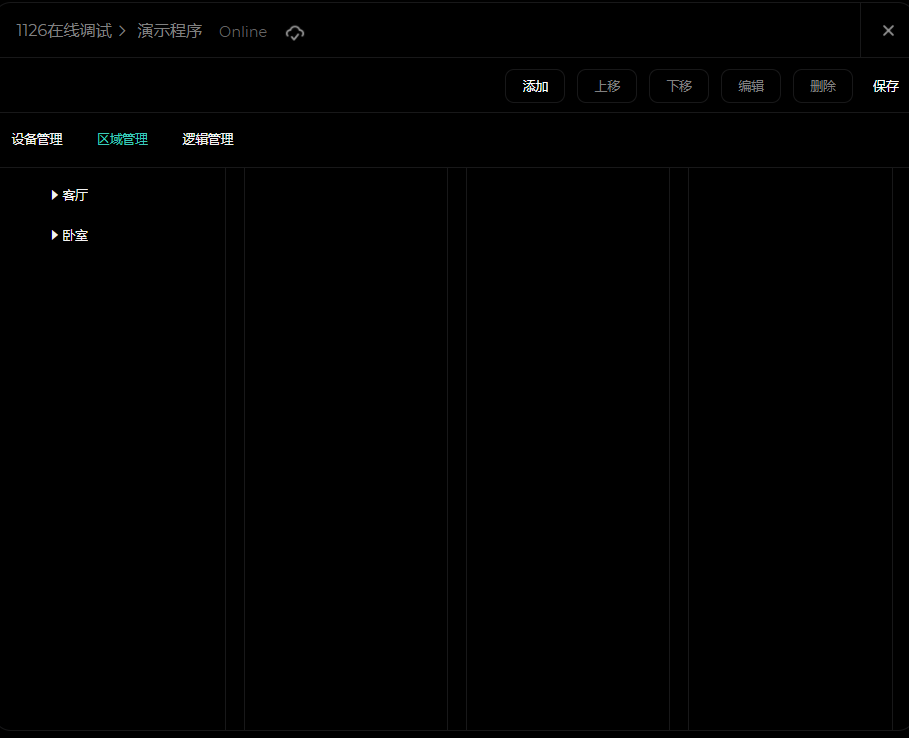The image size is (909, 738).
Task: Expand the 卧室 node arrow
Action: tap(55, 235)
